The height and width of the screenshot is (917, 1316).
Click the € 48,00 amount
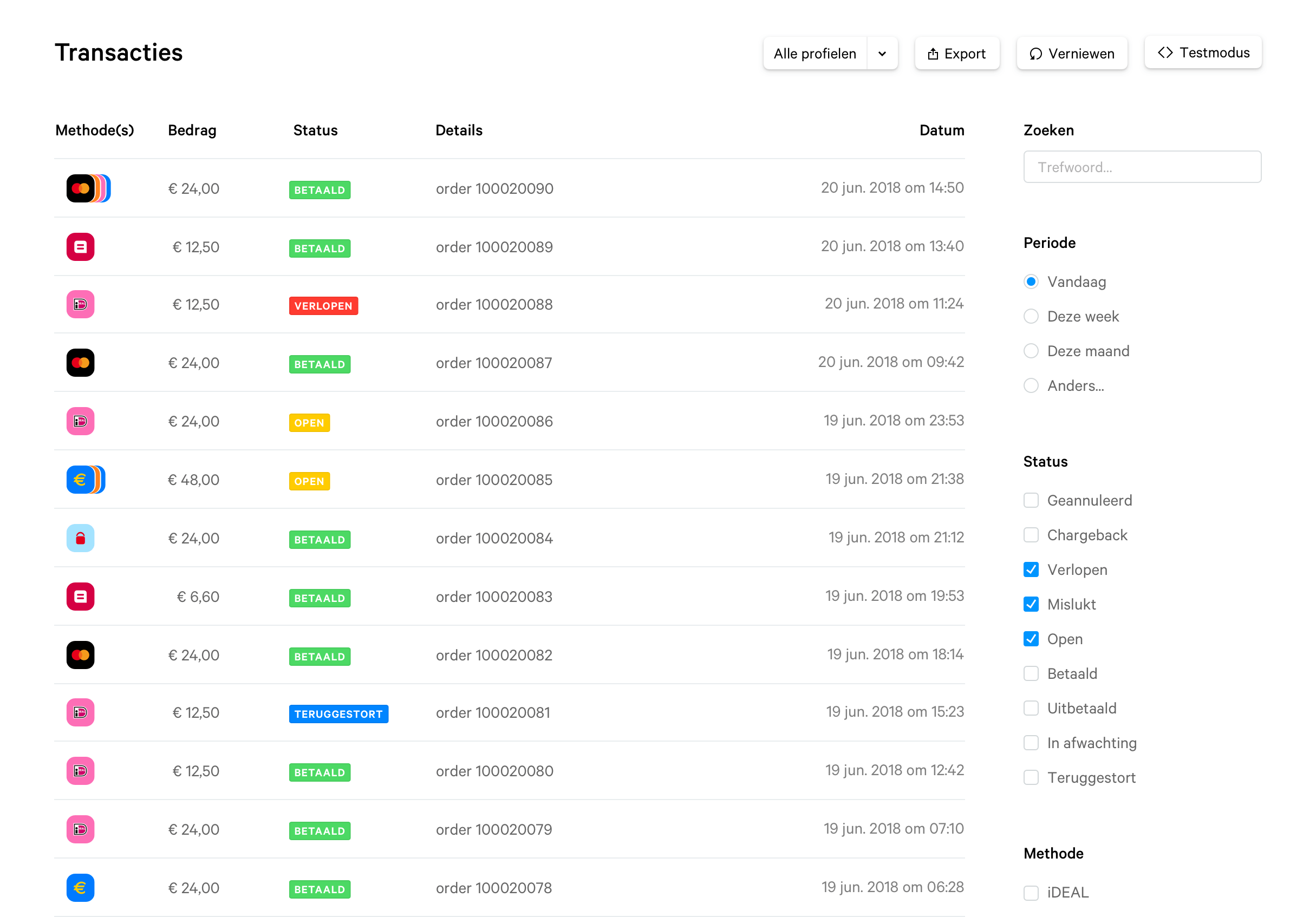[193, 480]
